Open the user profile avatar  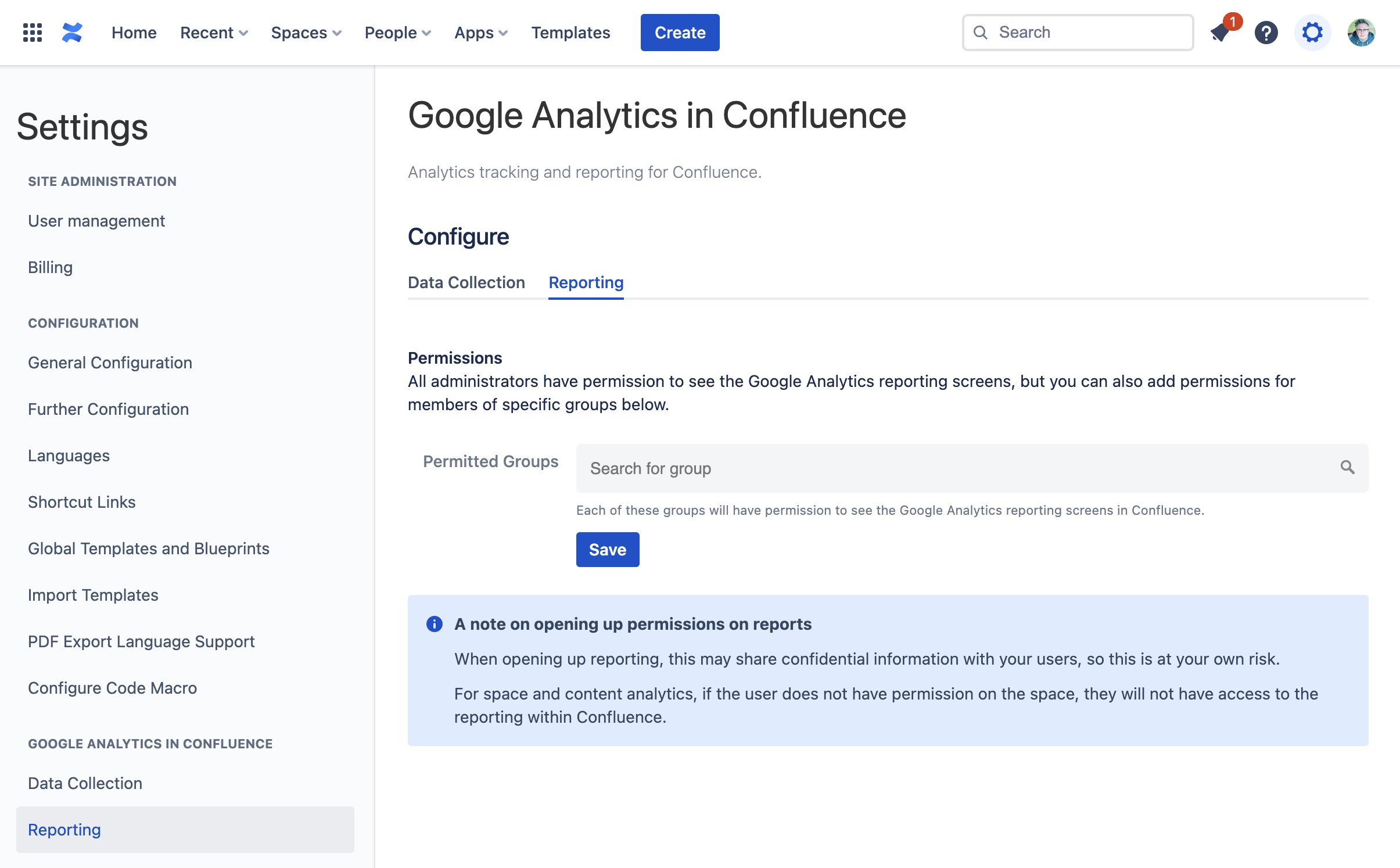(x=1361, y=33)
